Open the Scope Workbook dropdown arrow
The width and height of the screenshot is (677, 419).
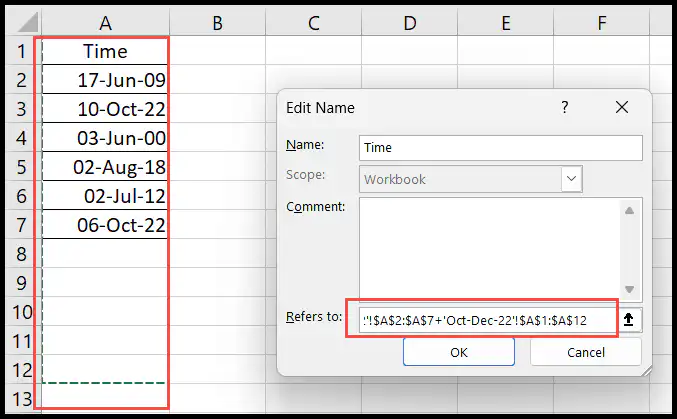pos(571,179)
